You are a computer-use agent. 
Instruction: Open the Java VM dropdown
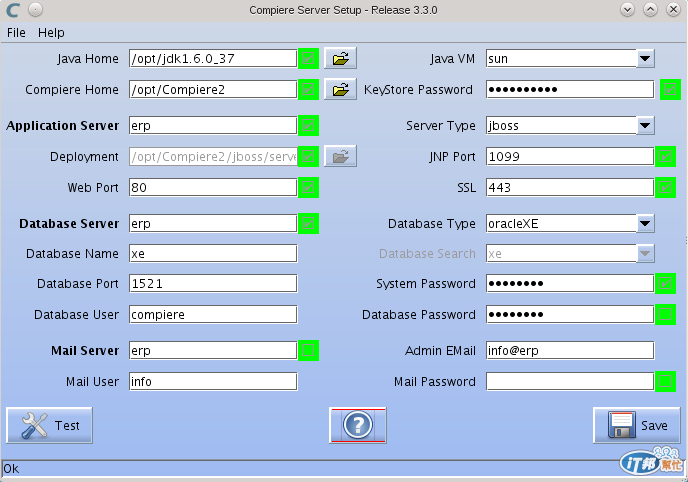click(645, 58)
